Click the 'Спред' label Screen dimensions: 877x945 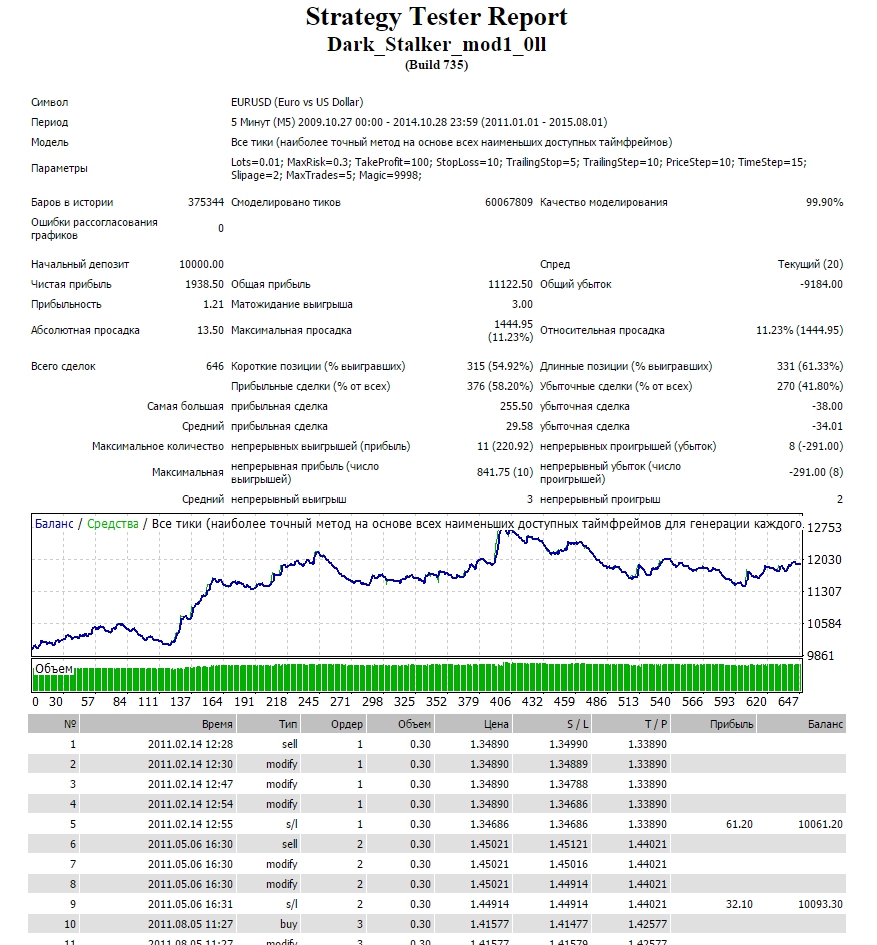coord(555,265)
